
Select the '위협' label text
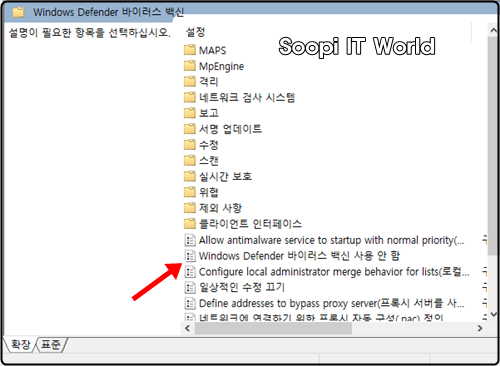click(x=209, y=192)
